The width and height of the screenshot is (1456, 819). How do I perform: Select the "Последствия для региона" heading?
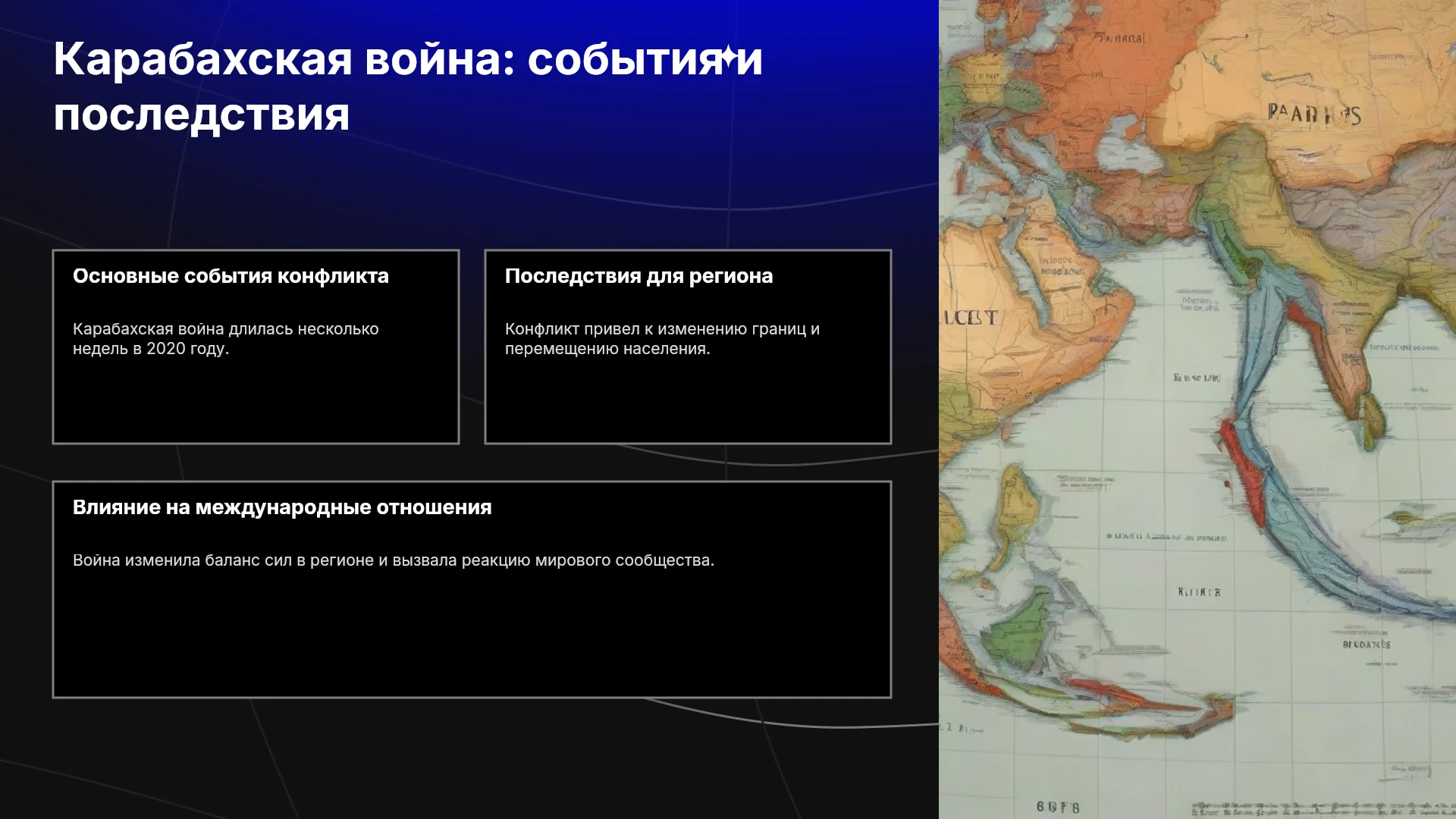(639, 276)
